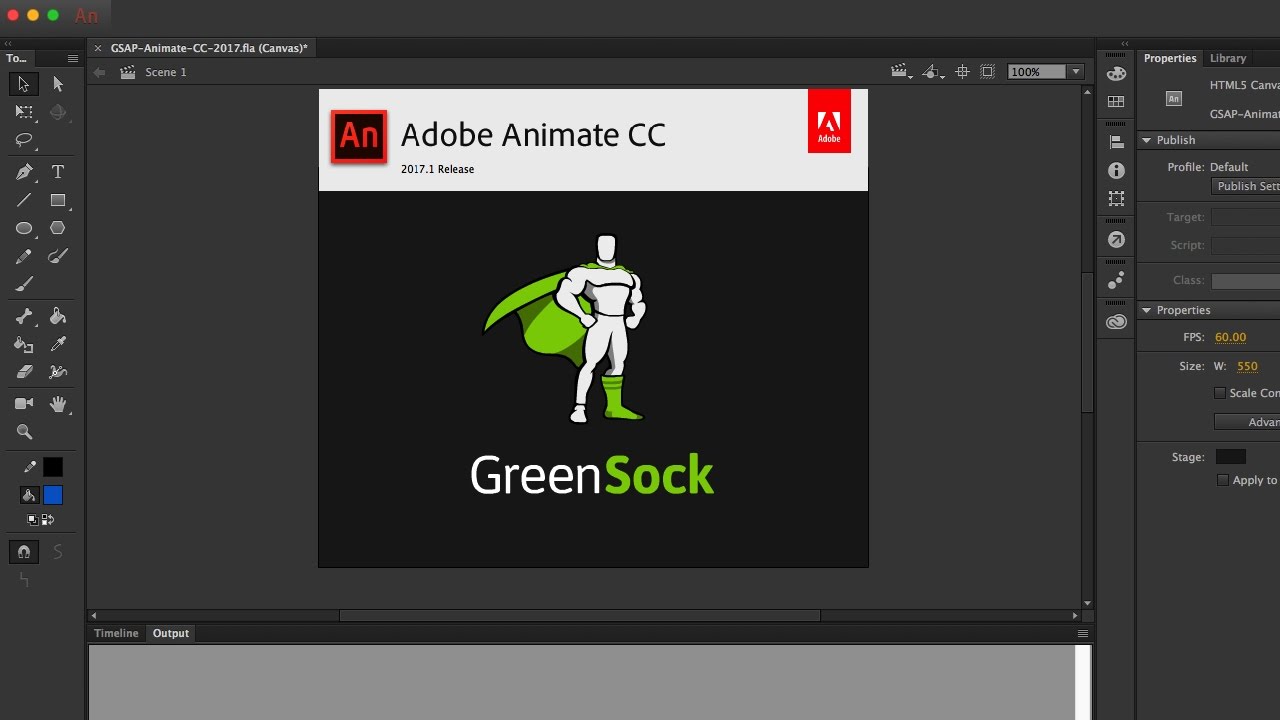The width and height of the screenshot is (1280, 720).
Task: Select the Free Transform tool
Action: [x=24, y=113]
